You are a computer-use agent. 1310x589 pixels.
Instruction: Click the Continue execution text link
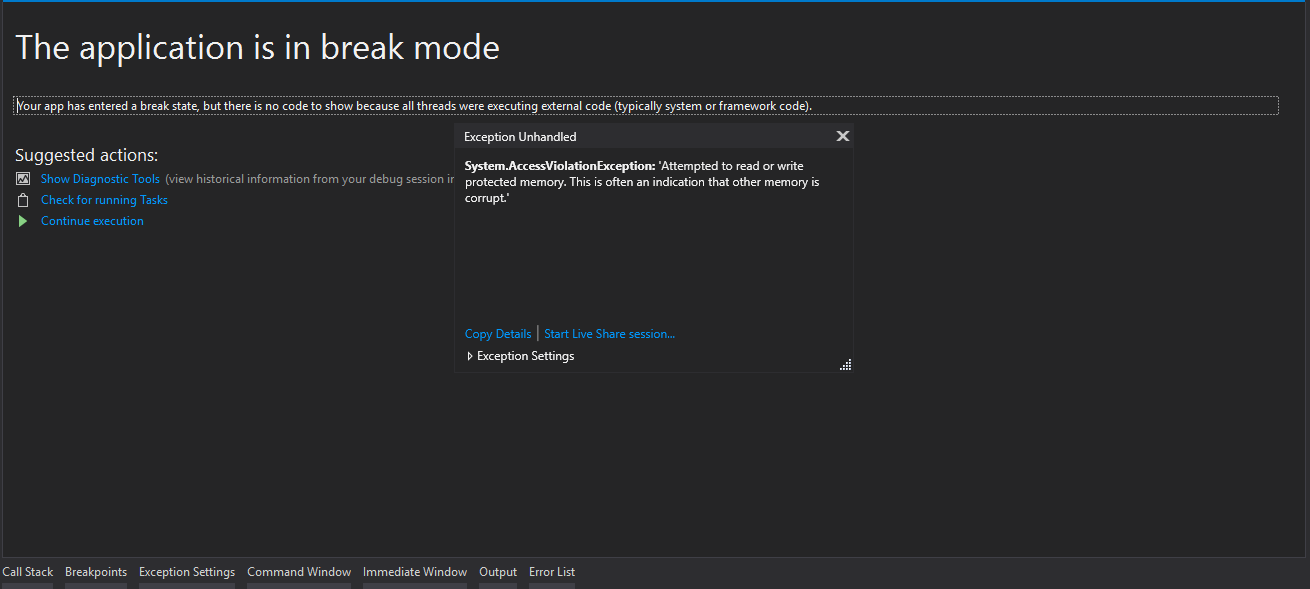(92, 220)
